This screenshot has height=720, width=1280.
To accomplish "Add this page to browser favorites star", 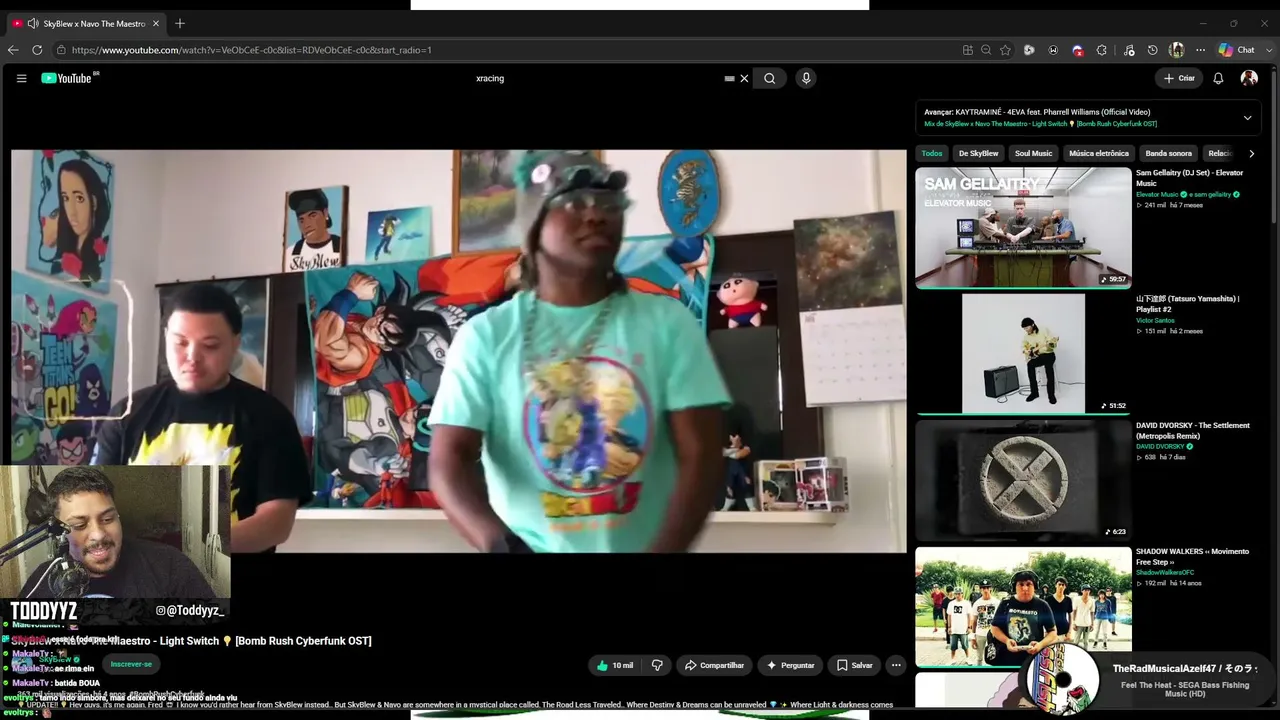I will 1005,50.
